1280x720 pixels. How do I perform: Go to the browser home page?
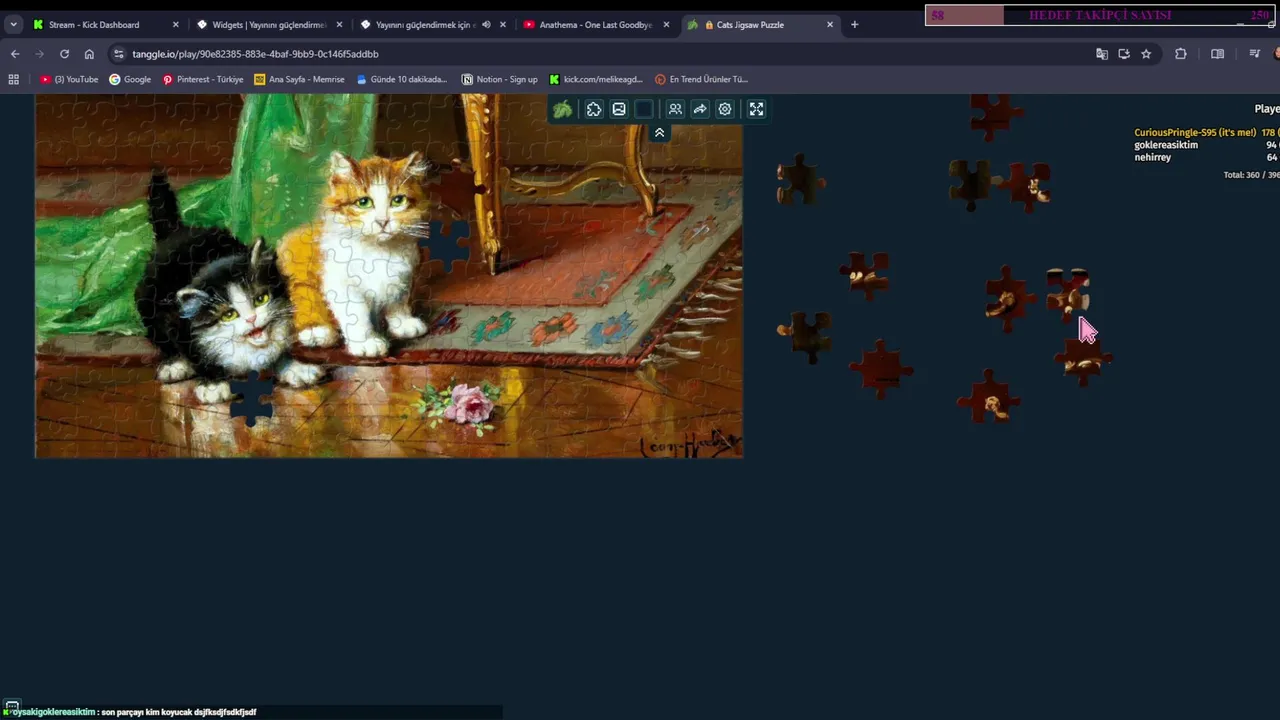(x=89, y=54)
